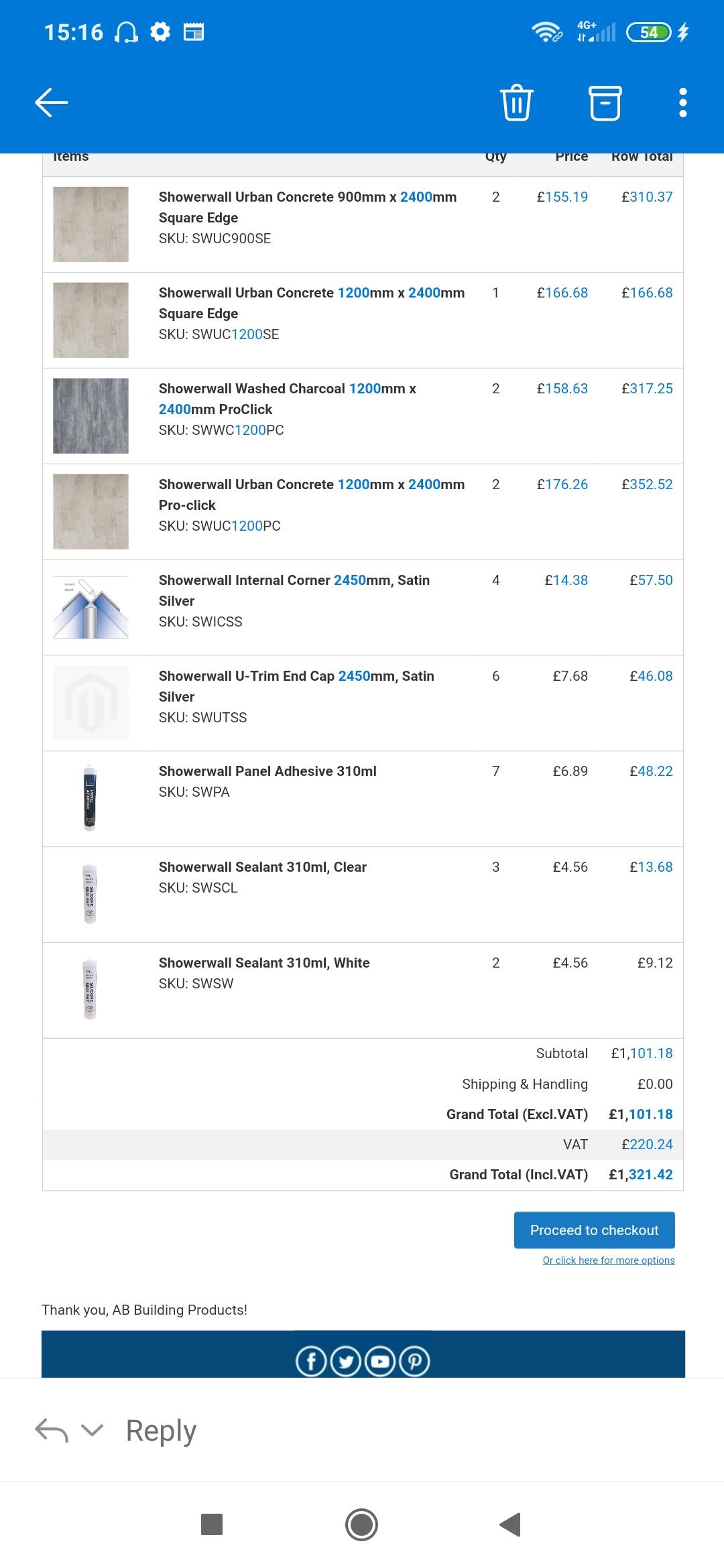Expand the reply options chevron
The width and height of the screenshot is (724, 1568).
pyautogui.click(x=92, y=1431)
